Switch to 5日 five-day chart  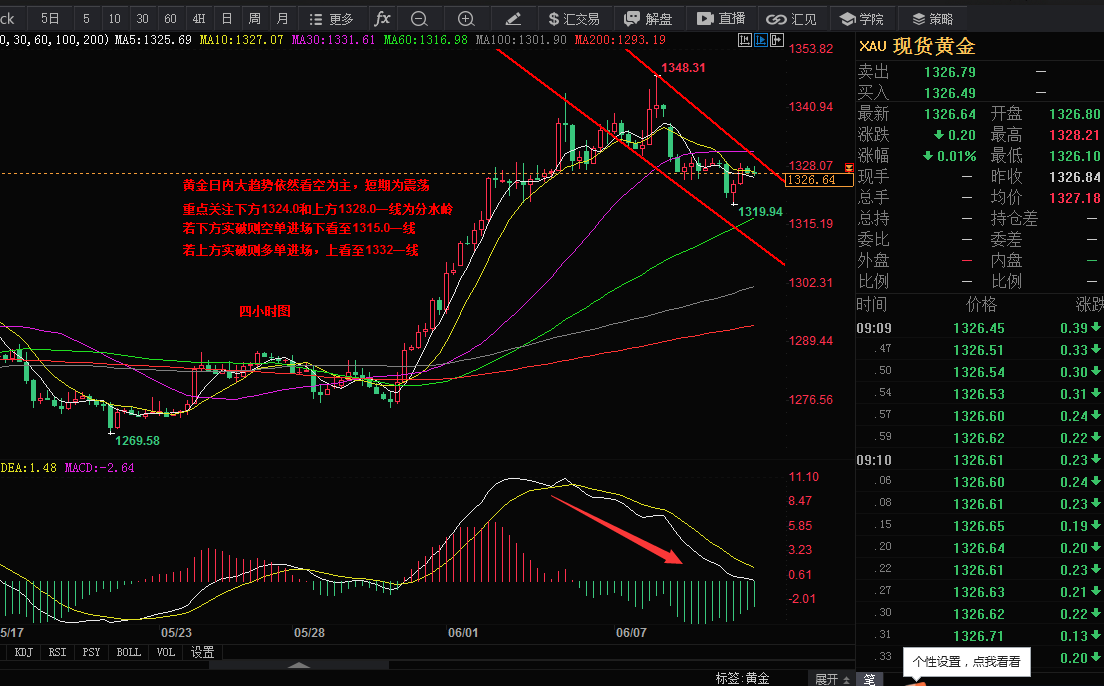point(49,19)
